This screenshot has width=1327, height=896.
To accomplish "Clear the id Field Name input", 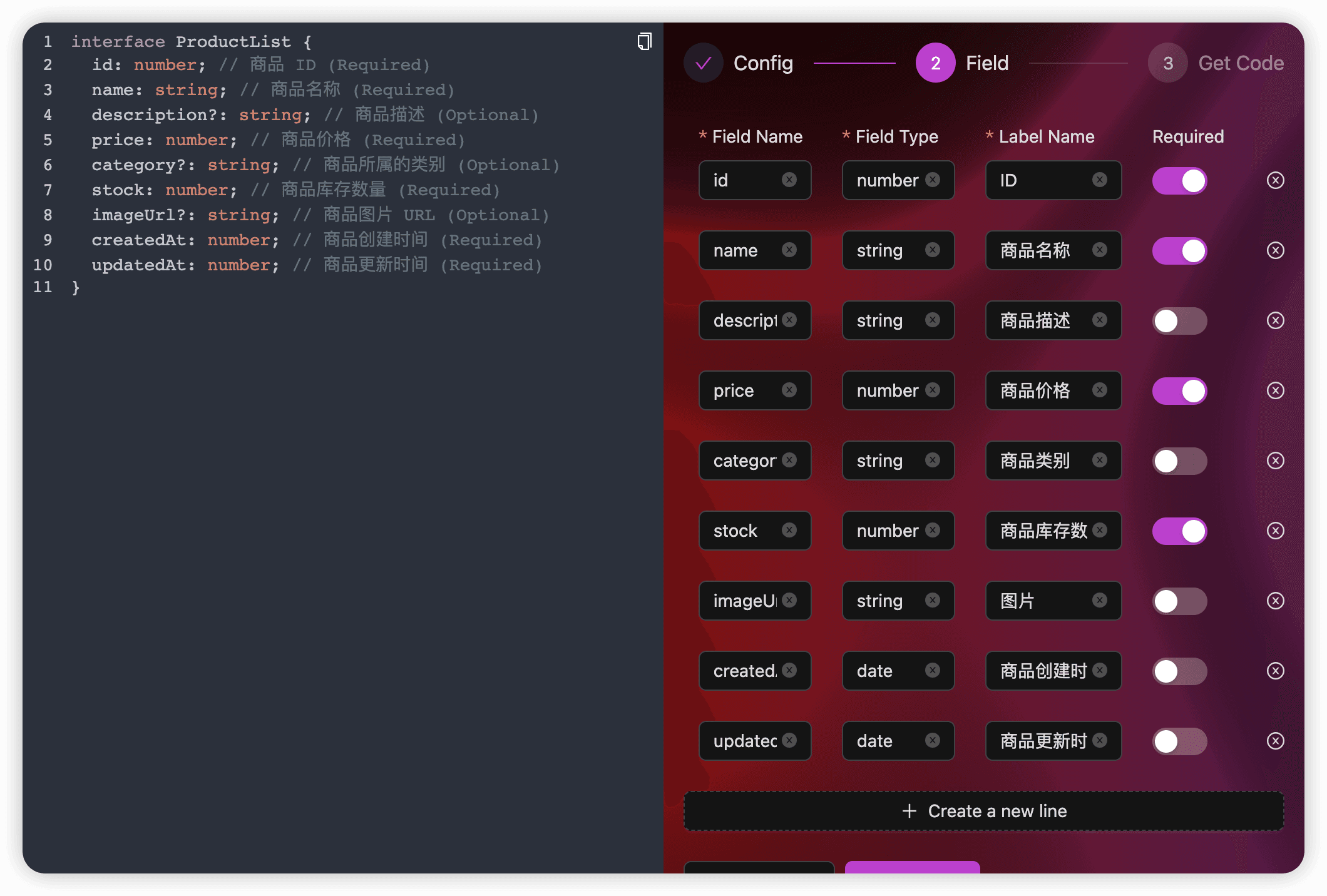I will pos(790,180).
